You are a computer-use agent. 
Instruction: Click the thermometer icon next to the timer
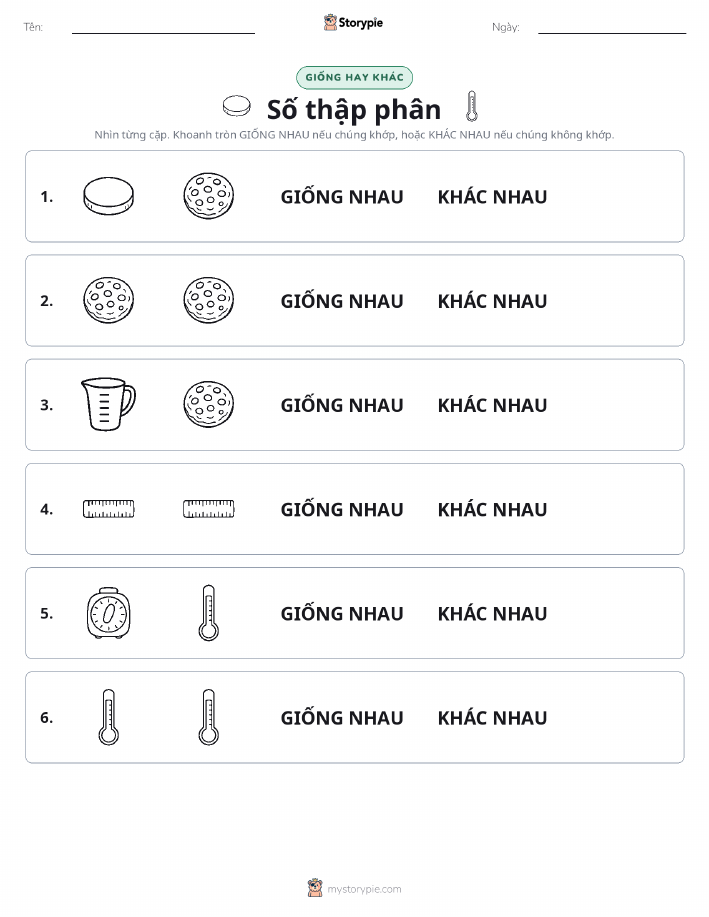coord(209,613)
